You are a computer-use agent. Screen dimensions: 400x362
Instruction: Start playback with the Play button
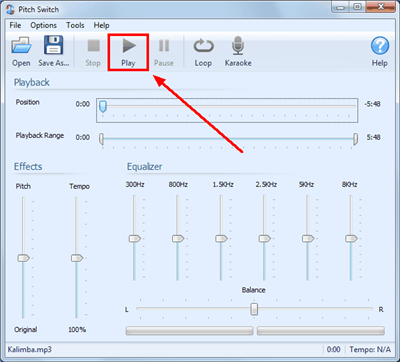tap(128, 52)
